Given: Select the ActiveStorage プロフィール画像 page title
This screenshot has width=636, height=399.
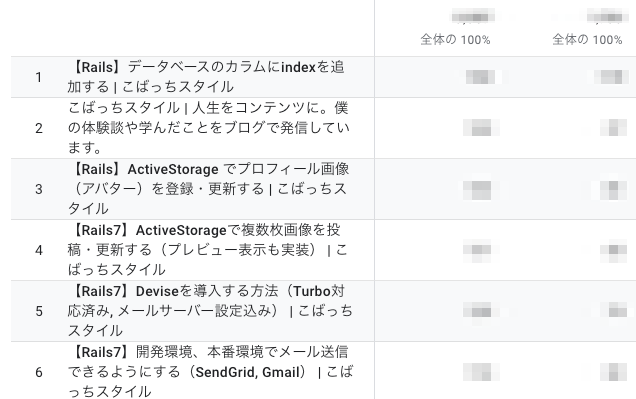Looking at the screenshot, I should (x=208, y=189).
